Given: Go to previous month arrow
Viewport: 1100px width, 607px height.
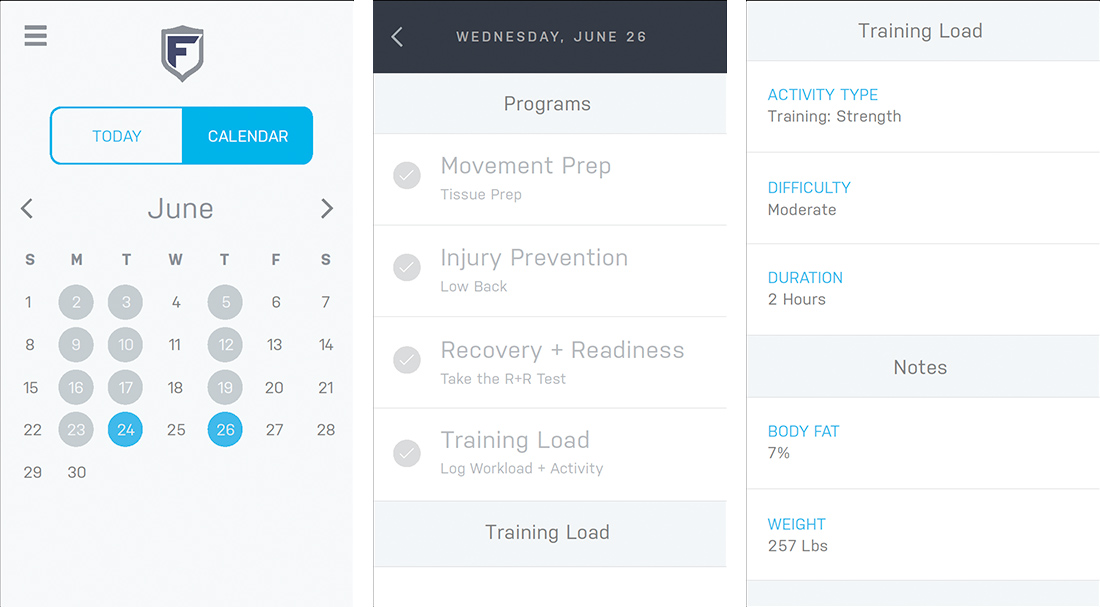Looking at the screenshot, I should click(27, 209).
